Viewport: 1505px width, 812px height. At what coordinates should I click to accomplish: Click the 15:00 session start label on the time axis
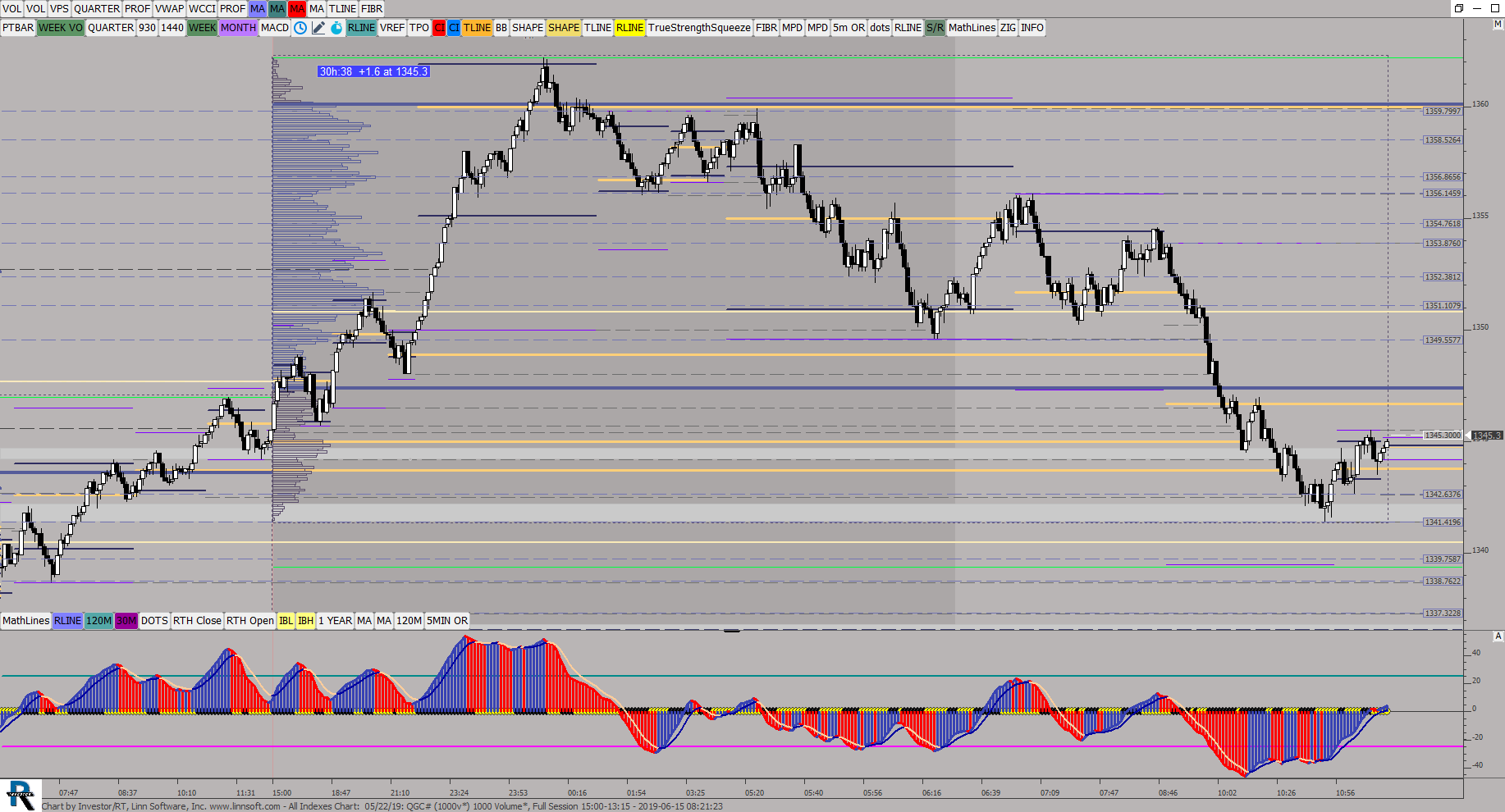point(281,793)
